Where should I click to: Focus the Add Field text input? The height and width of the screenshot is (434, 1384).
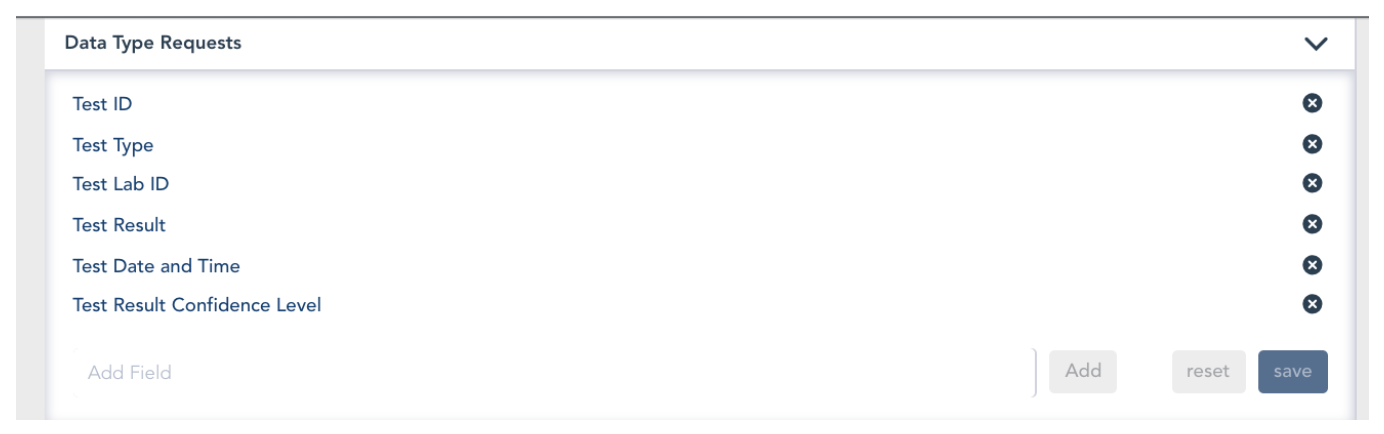click(552, 372)
